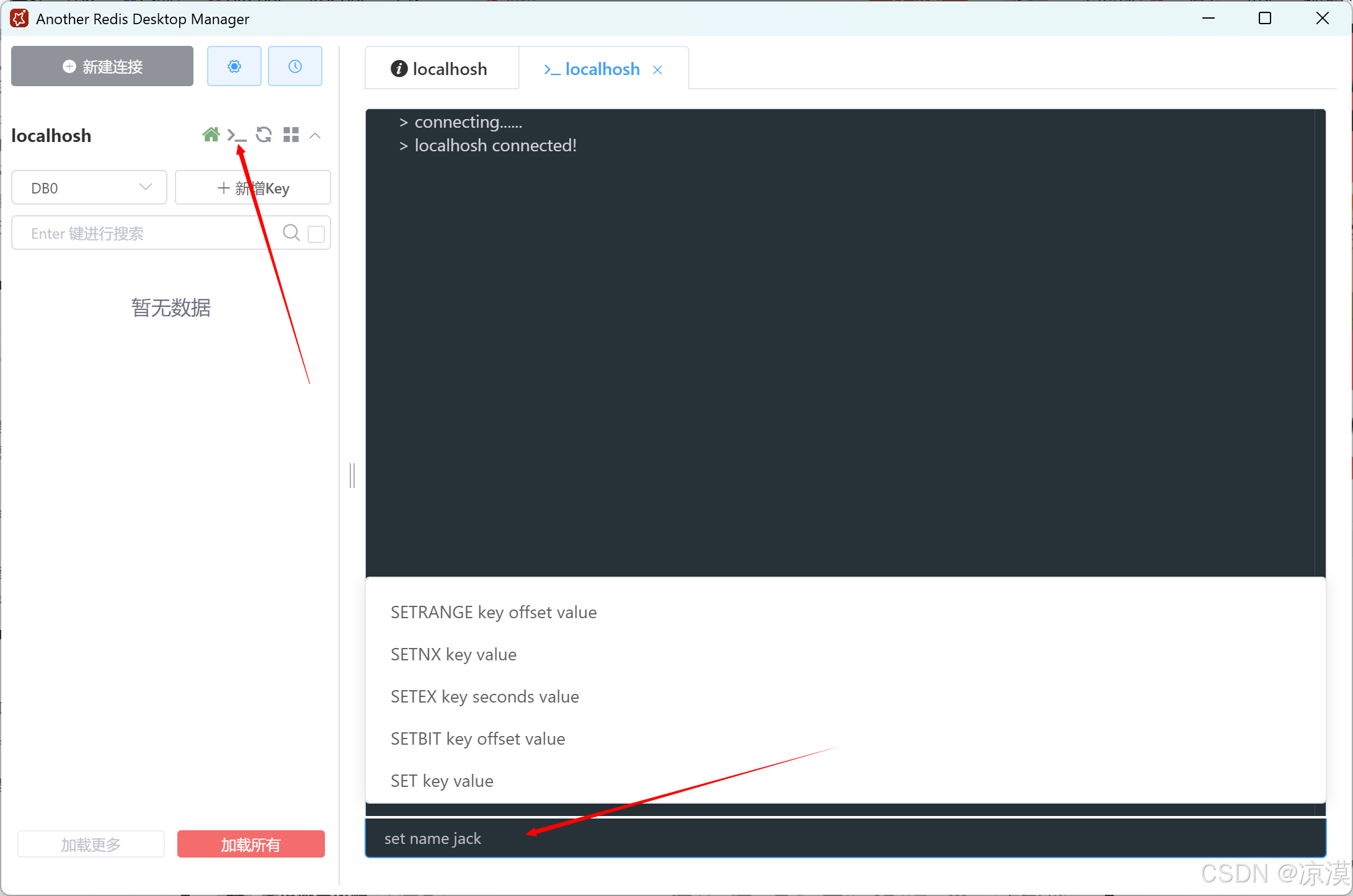Close the localhosh console tab
The height and width of the screenshot is (896, 1353).
pyautogui.click(x=657, y=70)
